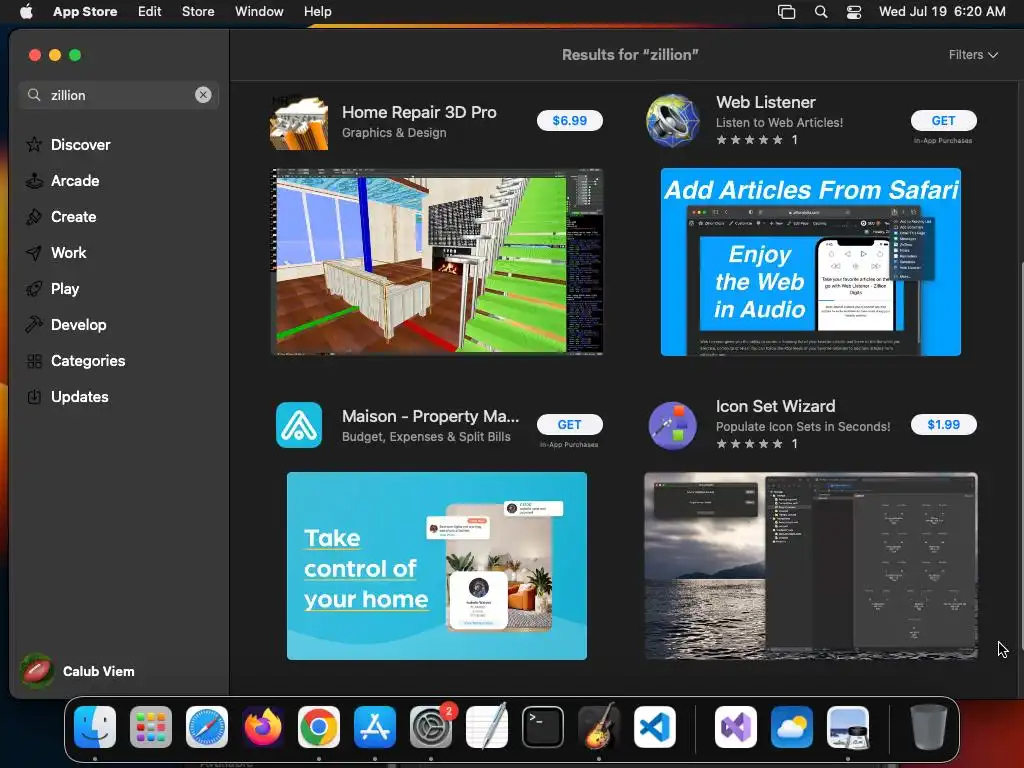This screenshot has width=1024, height=768.
Task: Open Home Repair 3D Pro screenshot
Action: [437, 262]
